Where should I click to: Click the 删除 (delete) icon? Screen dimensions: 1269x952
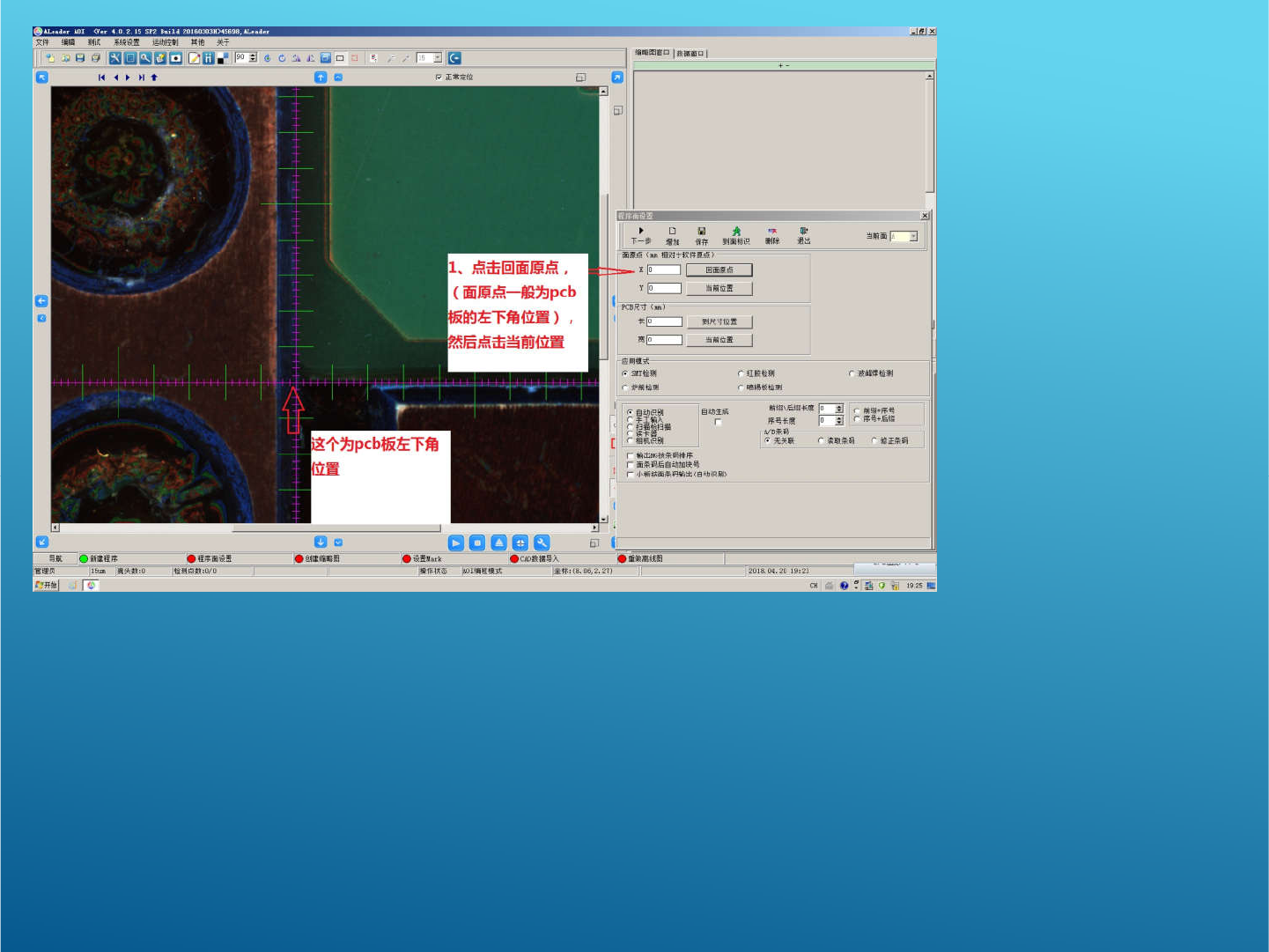(772, 232)
